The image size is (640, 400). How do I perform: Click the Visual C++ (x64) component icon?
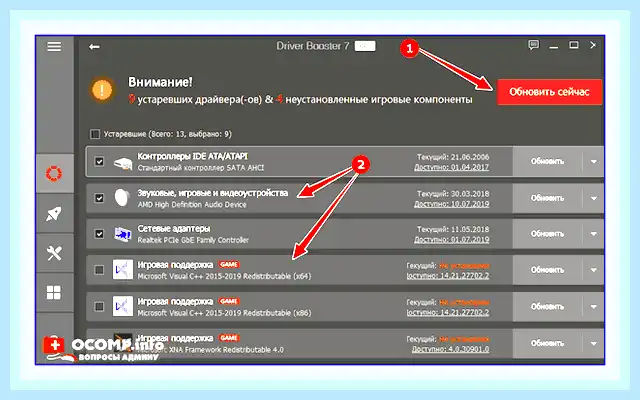[x=123, y=270]
